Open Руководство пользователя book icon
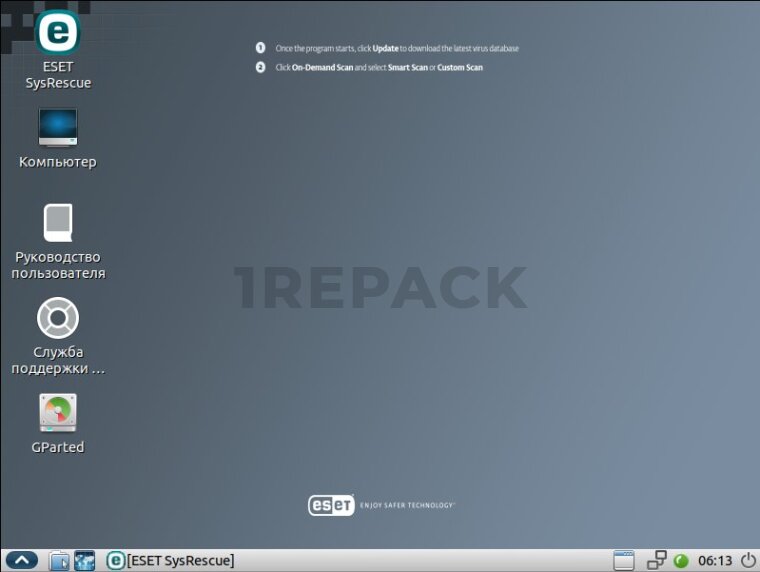This screenshot has width=760, height=572. click(x=57, y=222)
